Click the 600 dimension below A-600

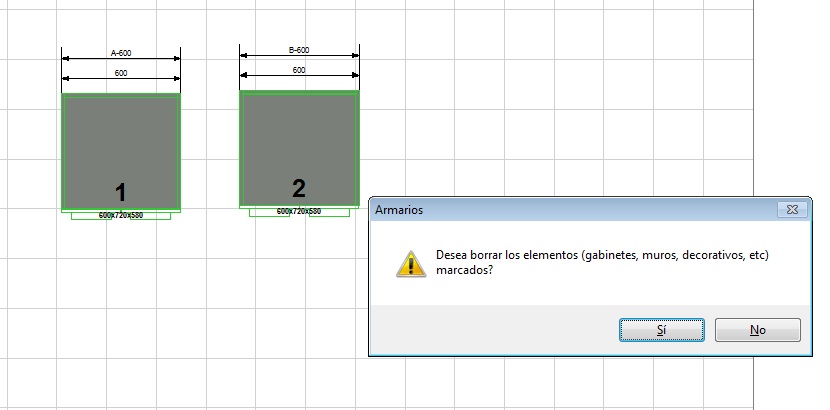tap(121, 73)
